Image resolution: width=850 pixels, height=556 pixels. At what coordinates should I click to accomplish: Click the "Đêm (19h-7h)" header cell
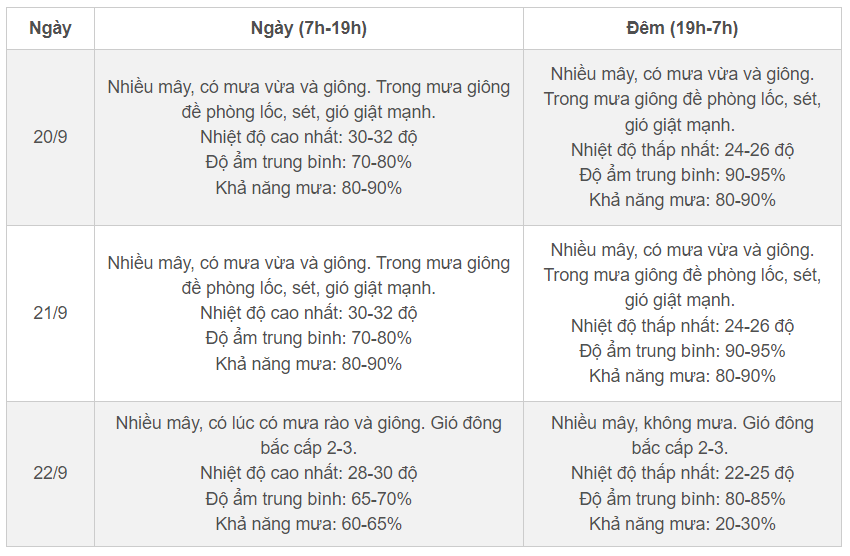click(682, 28)
